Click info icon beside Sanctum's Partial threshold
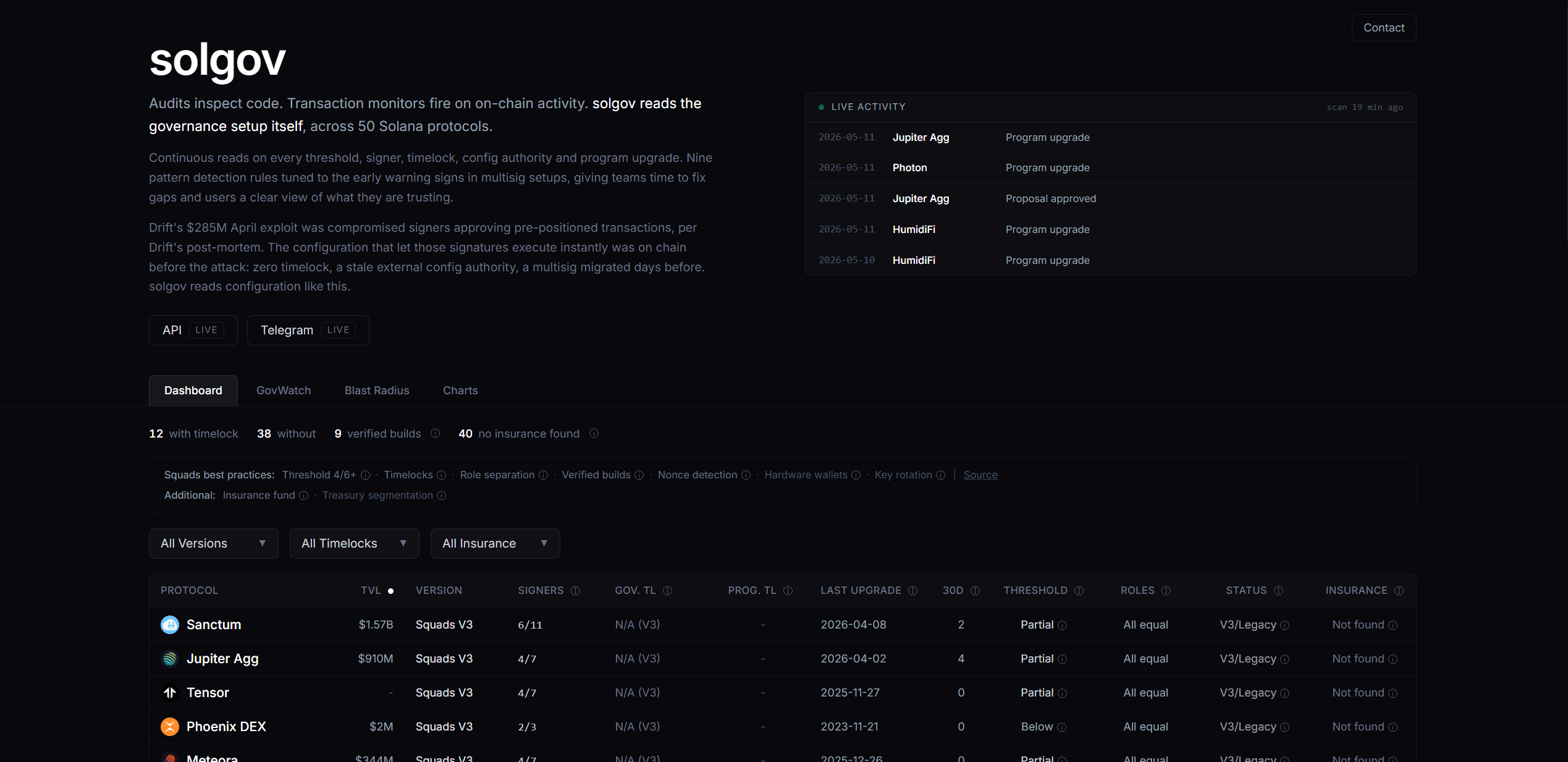 coord(1063,625)
